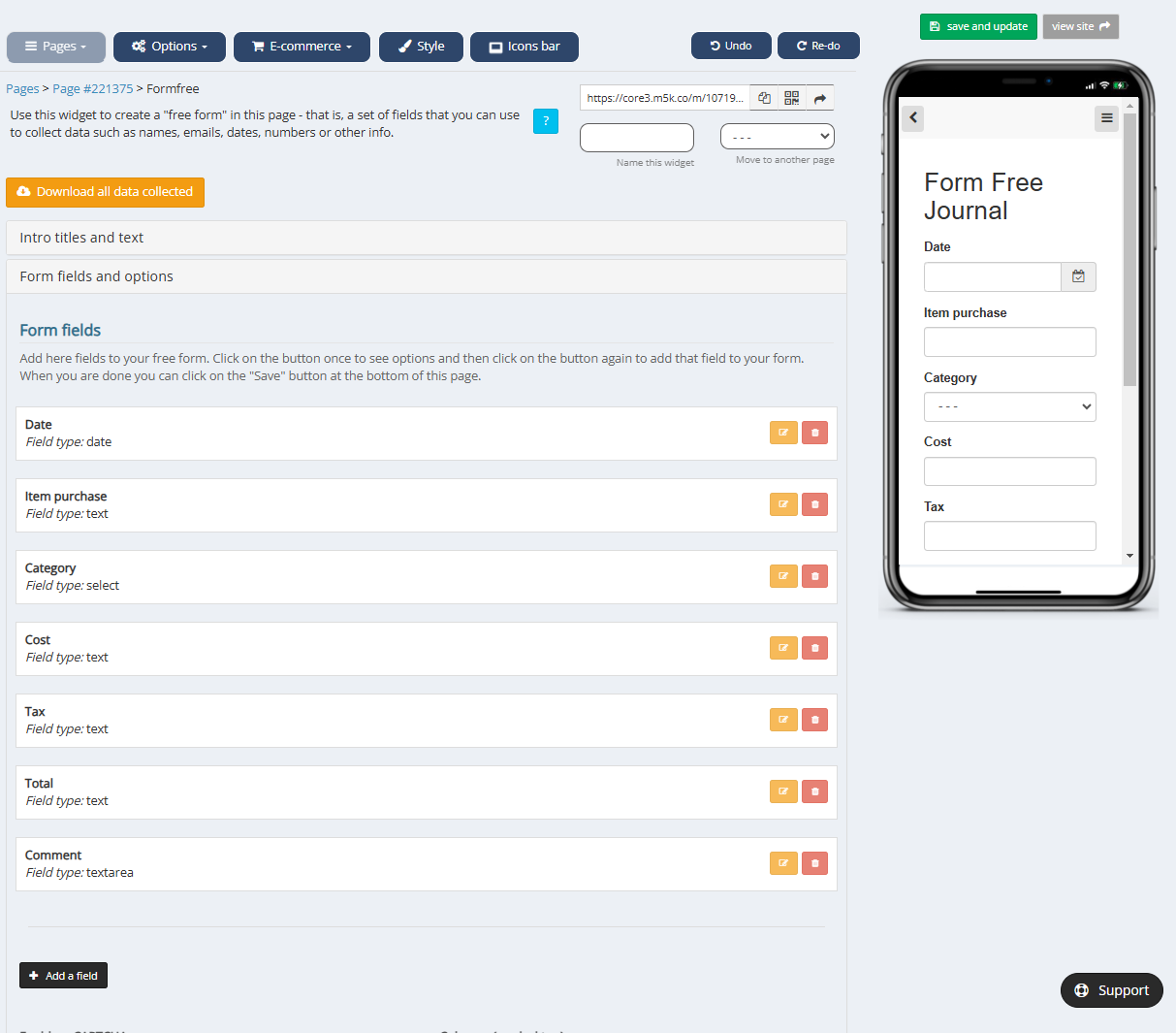Download all data collected
1176x1033 pixels.
tap(105, 192)
